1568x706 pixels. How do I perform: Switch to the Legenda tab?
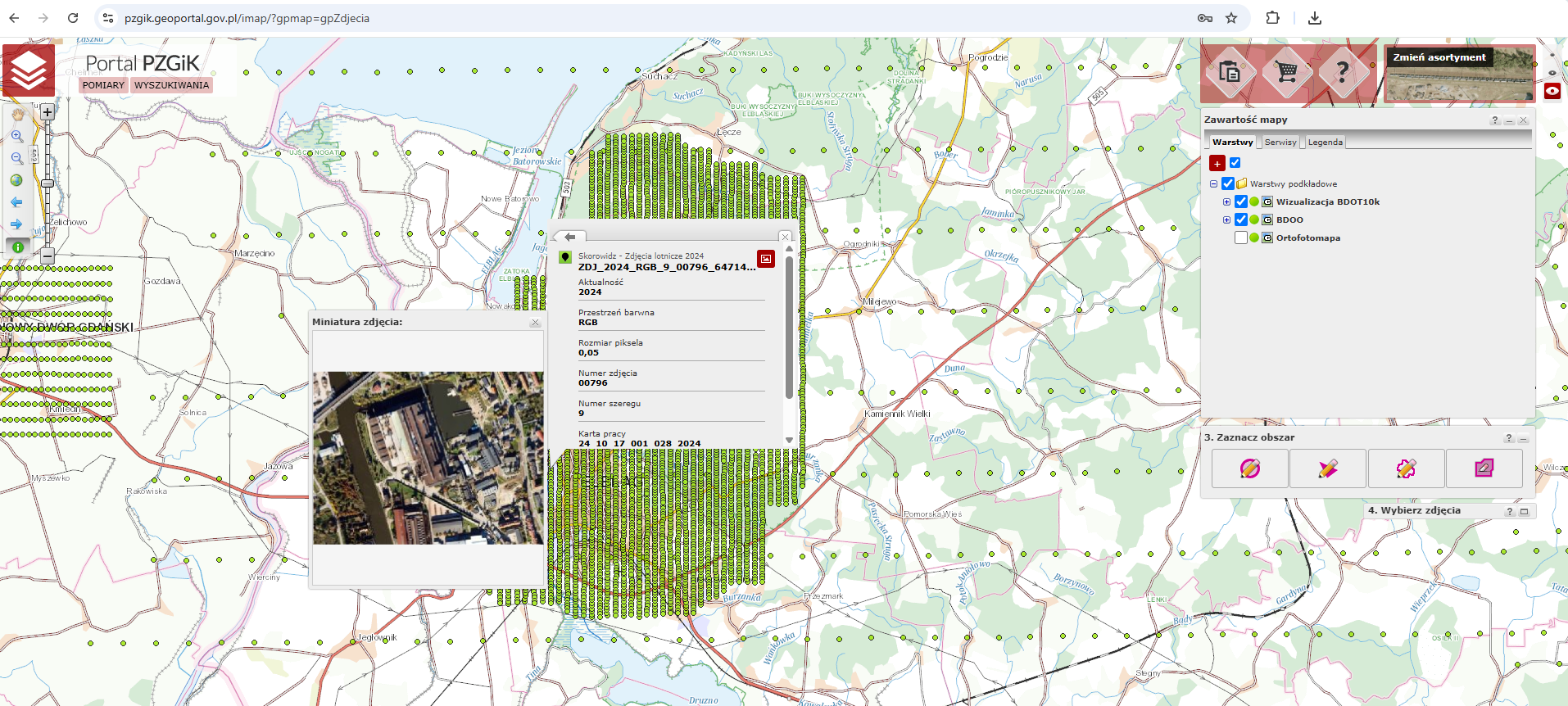point(1325,142)
